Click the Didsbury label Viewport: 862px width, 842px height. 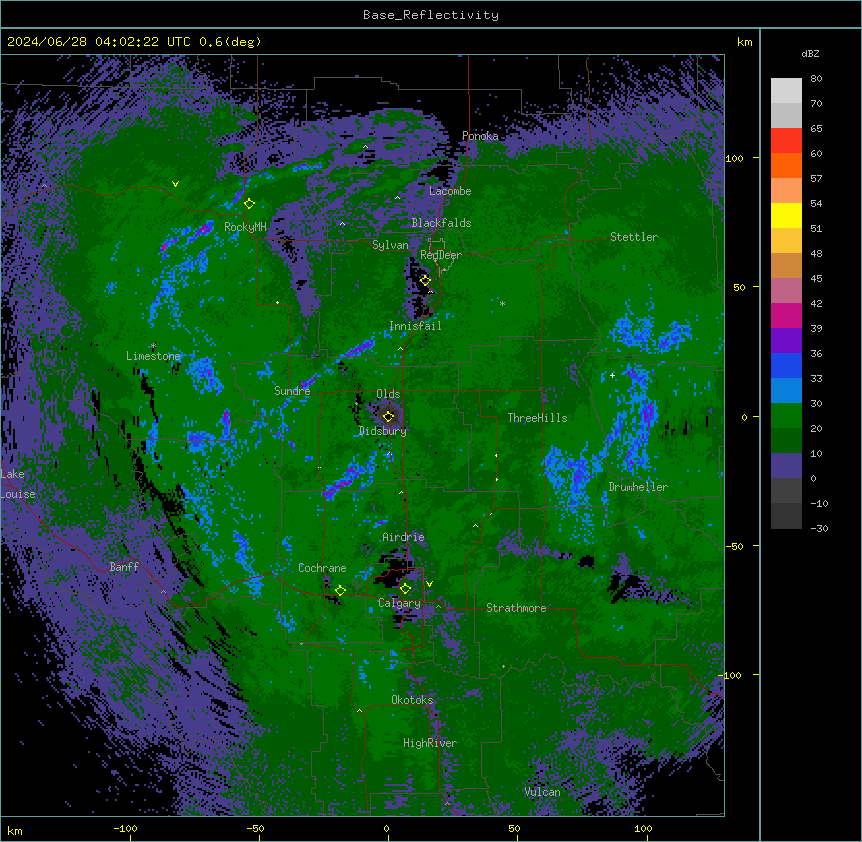pyautogui.click(x=383, y=431)
